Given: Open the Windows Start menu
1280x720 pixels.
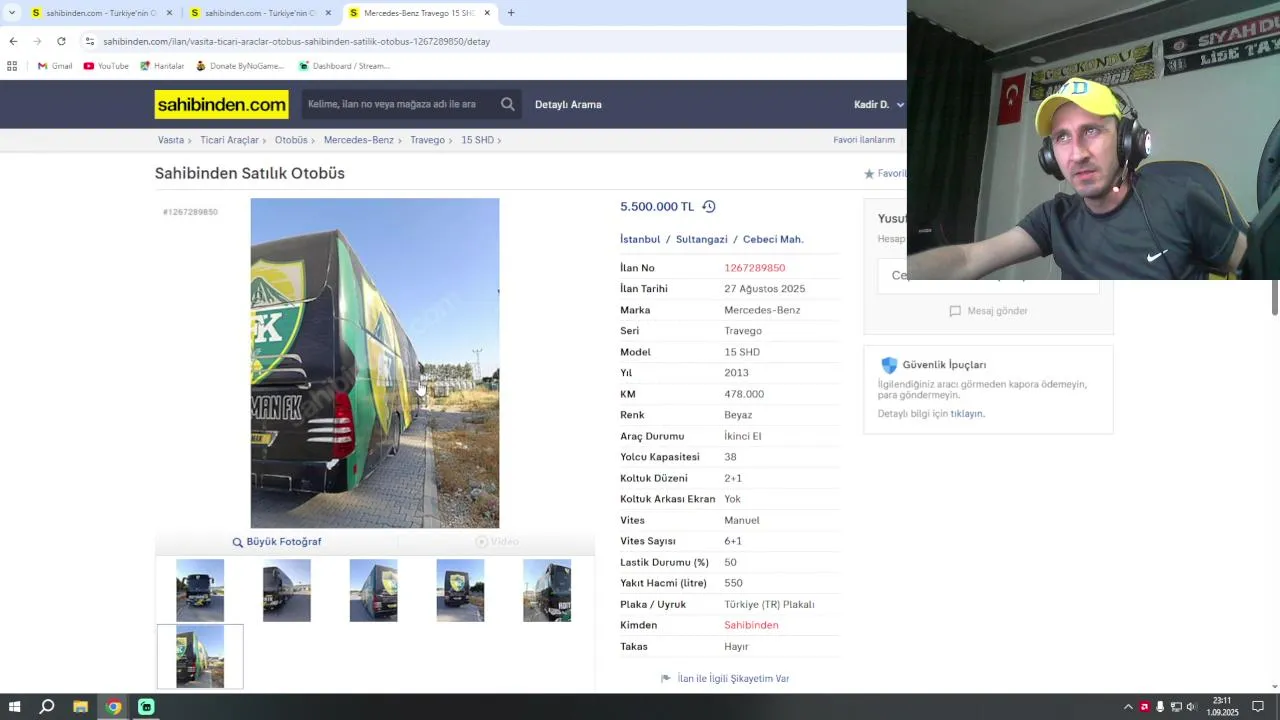Looking at the screenshot, I should [14, 707].
